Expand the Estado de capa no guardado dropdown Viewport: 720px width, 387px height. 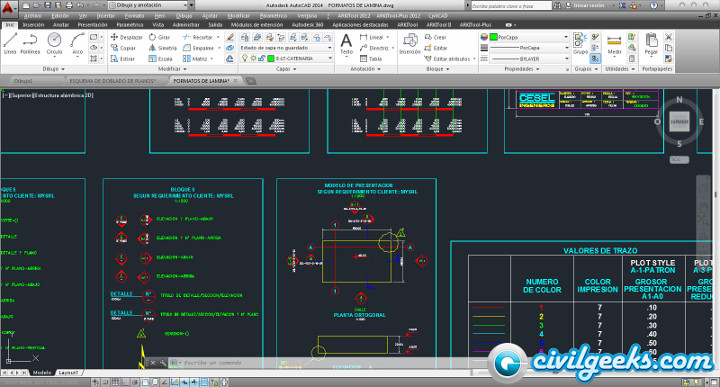point(285,48)
